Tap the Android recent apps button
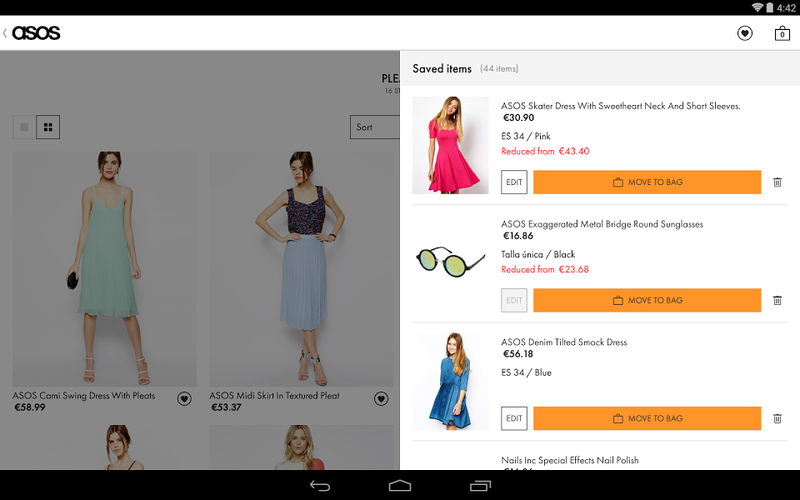This screenshot has height=500, width=800. pos(480,486)
